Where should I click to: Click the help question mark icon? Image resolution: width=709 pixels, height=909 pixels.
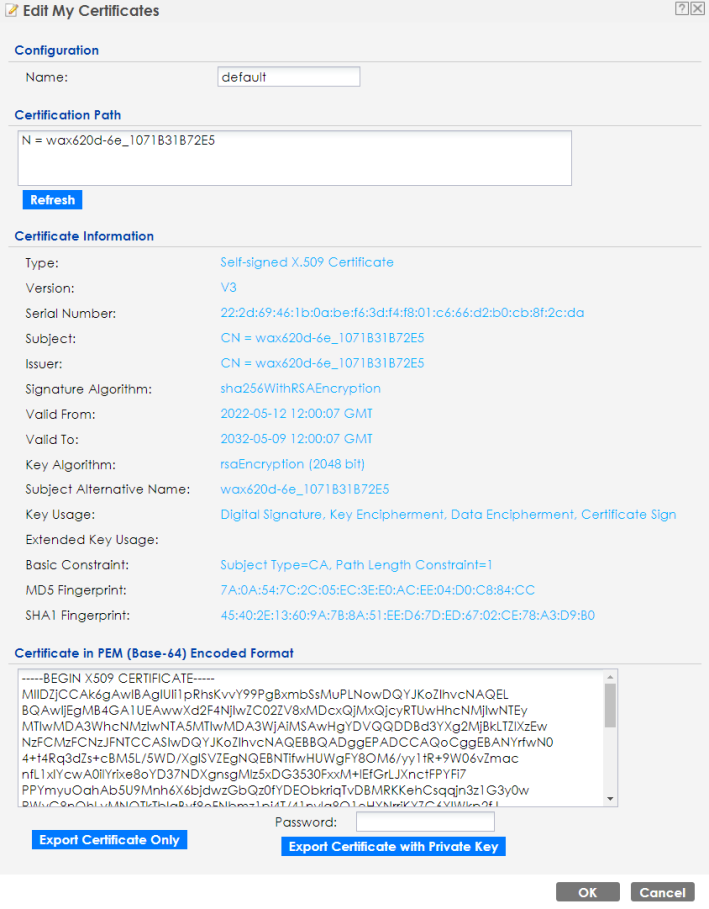click(x=681, y=8)
